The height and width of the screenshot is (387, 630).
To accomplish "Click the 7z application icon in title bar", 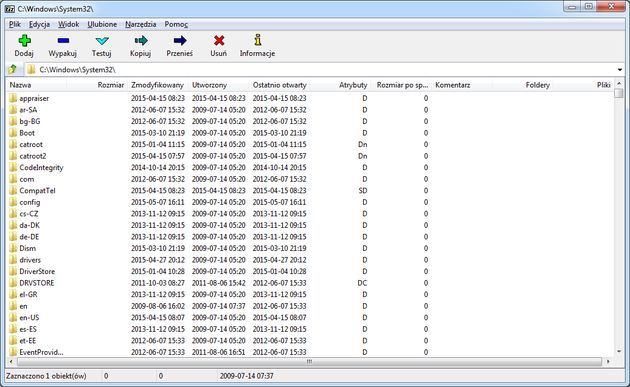I will coord(10,8).
